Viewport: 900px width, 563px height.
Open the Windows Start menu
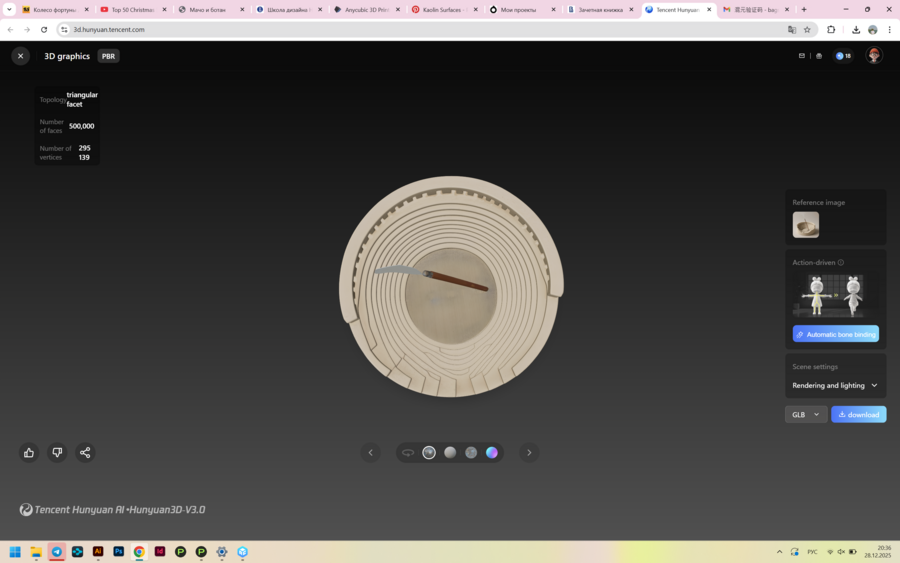point(15,552)
